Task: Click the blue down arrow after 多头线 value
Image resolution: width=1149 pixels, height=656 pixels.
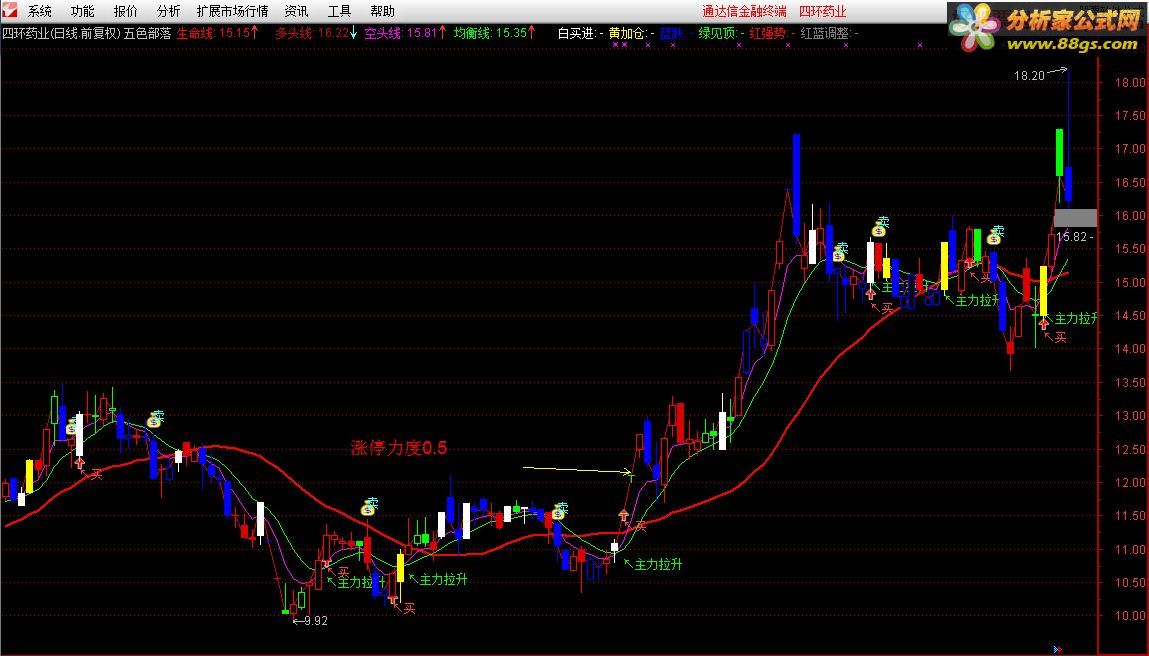Action: (354, 32)
